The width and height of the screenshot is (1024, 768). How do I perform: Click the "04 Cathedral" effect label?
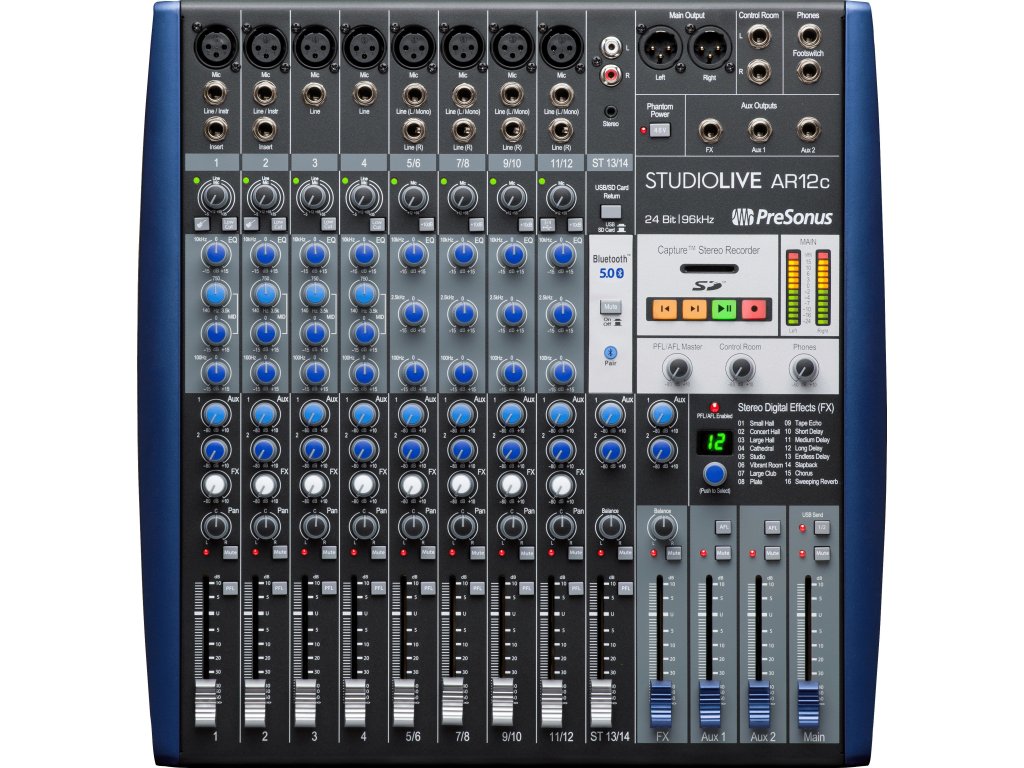point(756,448)
